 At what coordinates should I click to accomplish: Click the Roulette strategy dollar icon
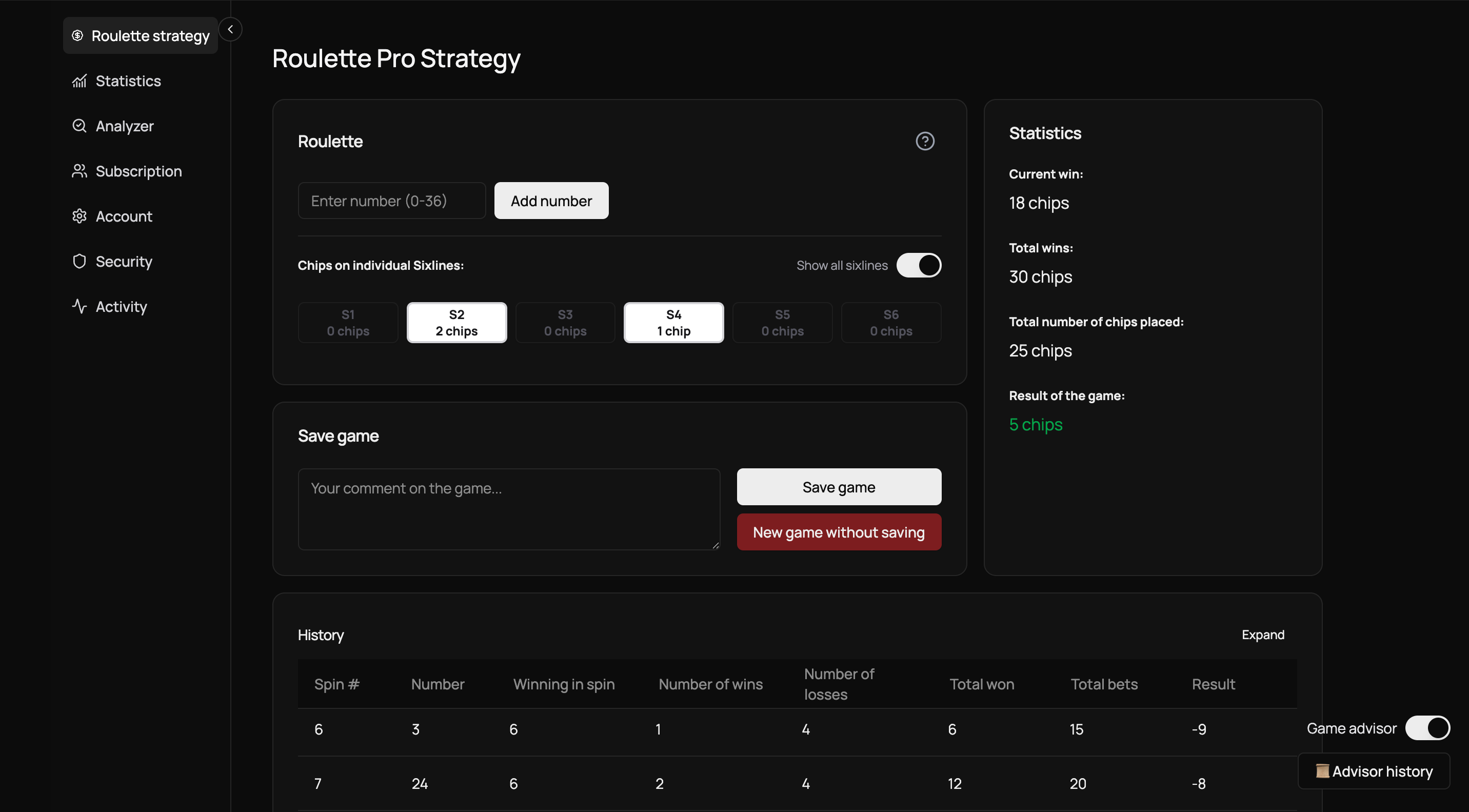[78, 35]
